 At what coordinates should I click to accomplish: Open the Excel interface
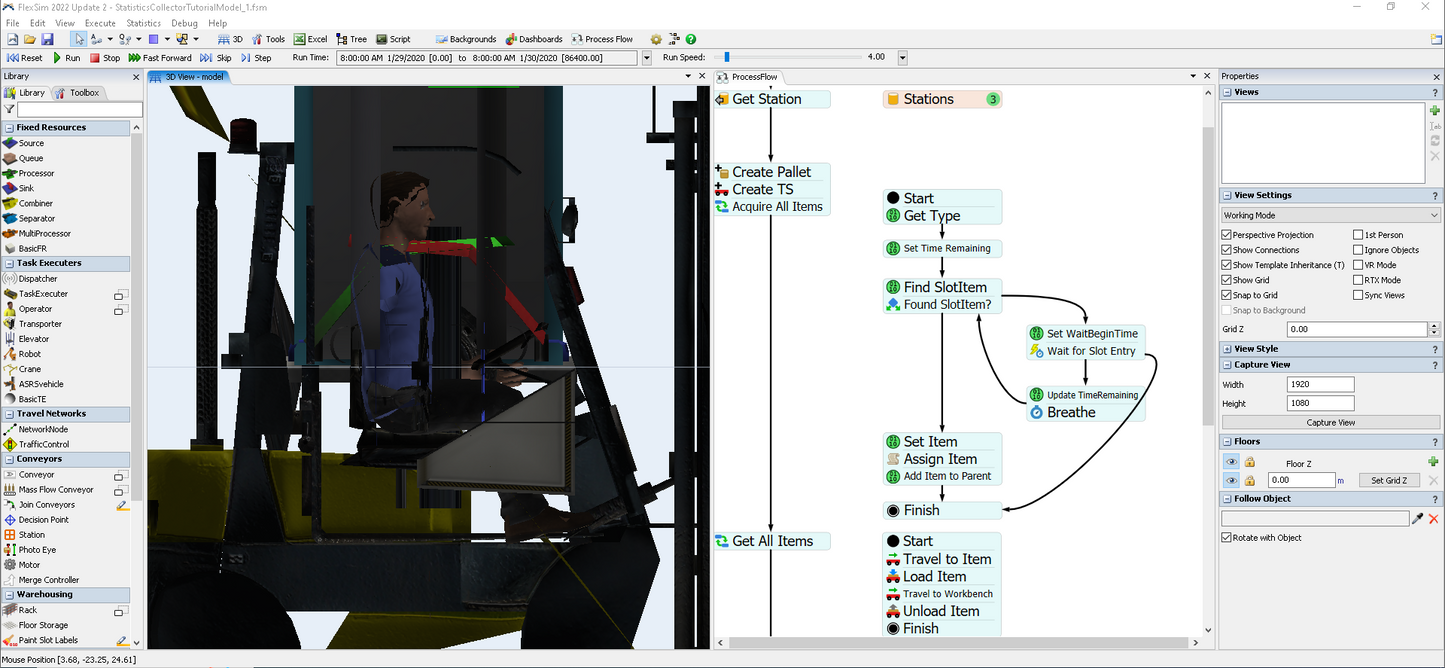[310, 39]
